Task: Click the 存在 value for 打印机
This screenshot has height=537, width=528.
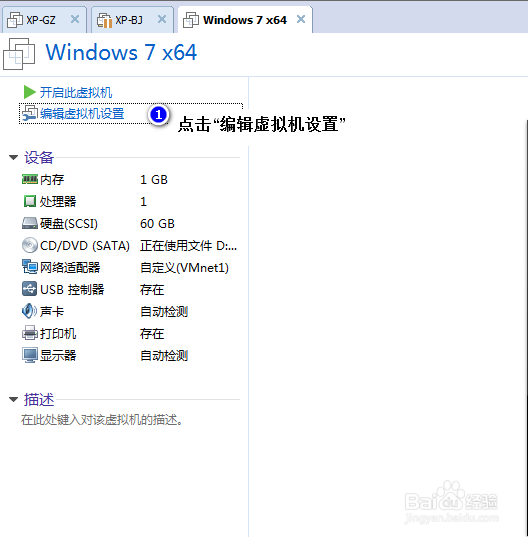Action: pyautogui.click(x=152, y=334)
